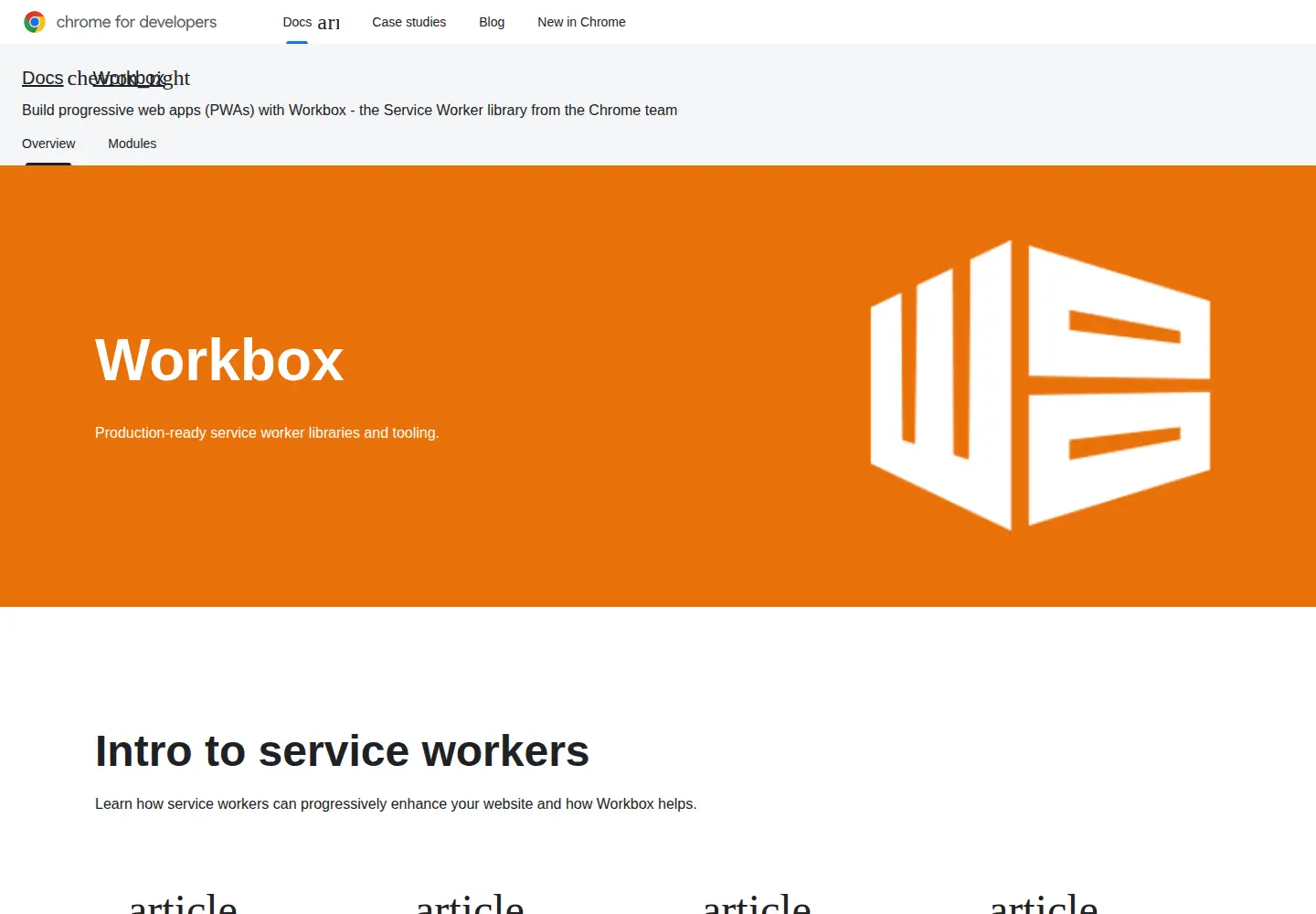1316x914 pixels.
Task: Click the 'Learn how service workers can progressively enhance' text
Action: point(396,803)
